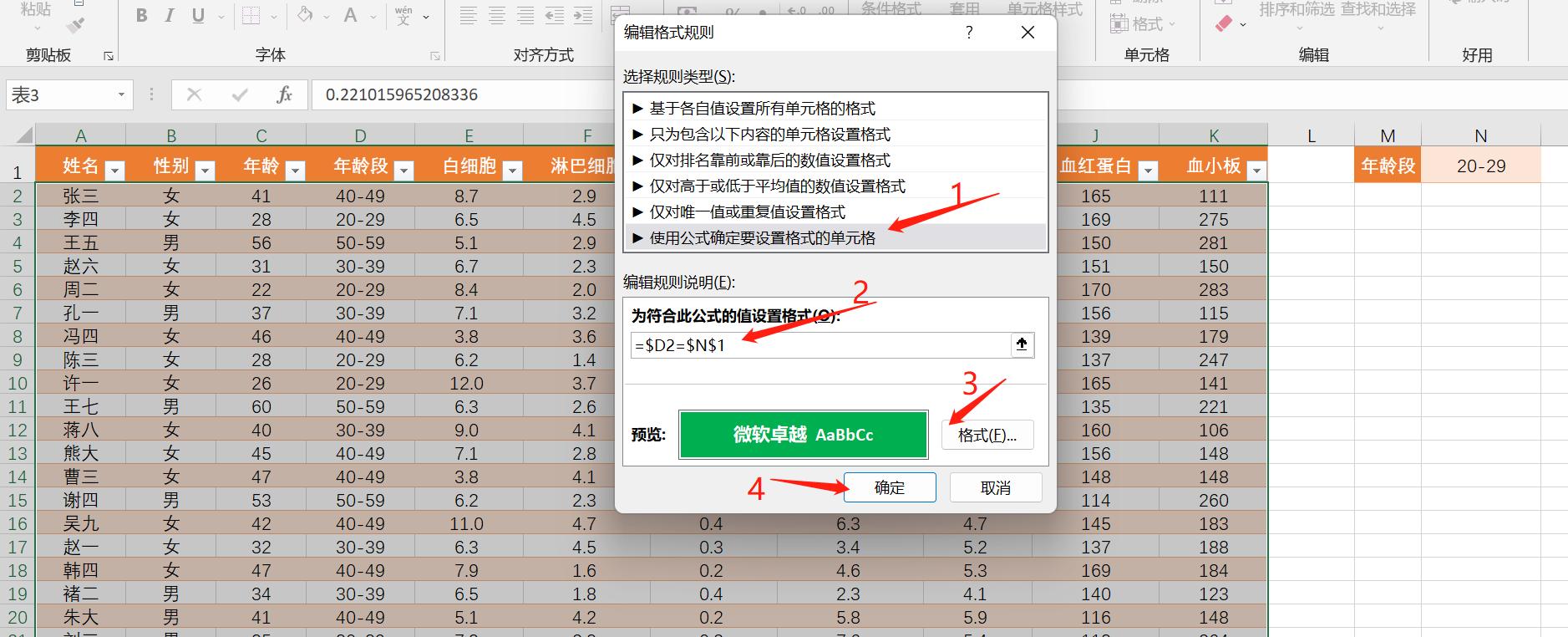Viewport: 1568px width, 637px height.
Task: Open the 性别 column filter dropdown
Action: click(205, 171)
